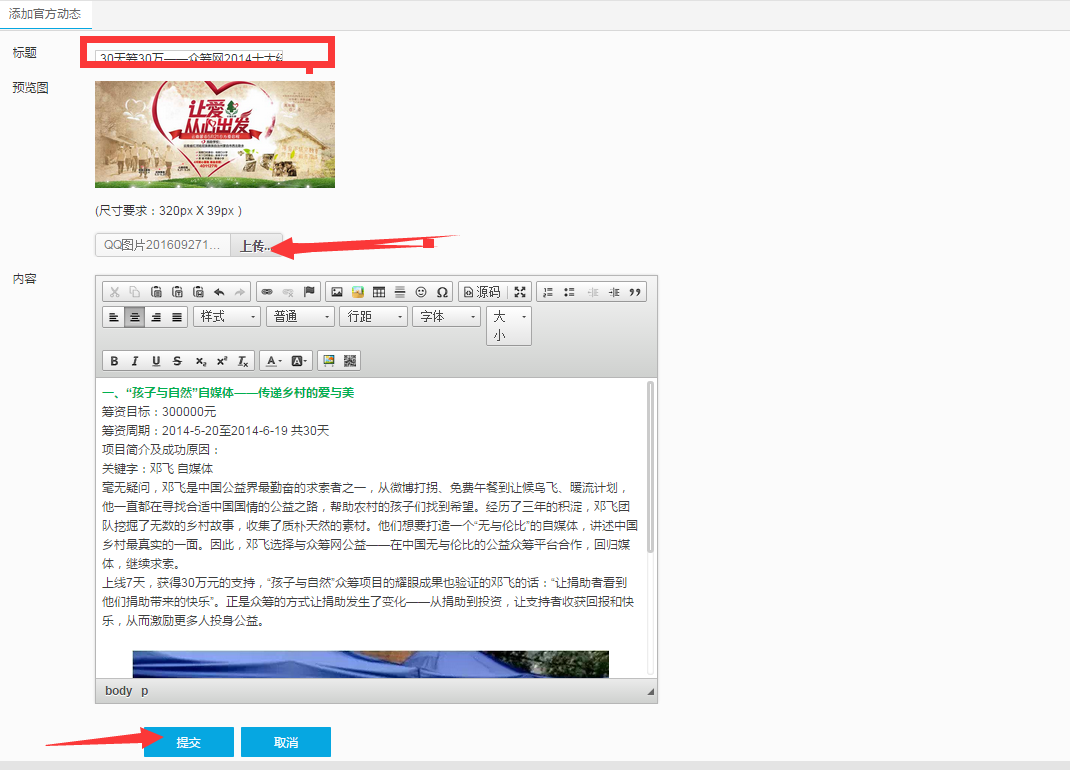Screen dimensions: 1070x770
Task: Expand the 字体 font dropdown
Action: pyautogui.click(x=446, y=317)
